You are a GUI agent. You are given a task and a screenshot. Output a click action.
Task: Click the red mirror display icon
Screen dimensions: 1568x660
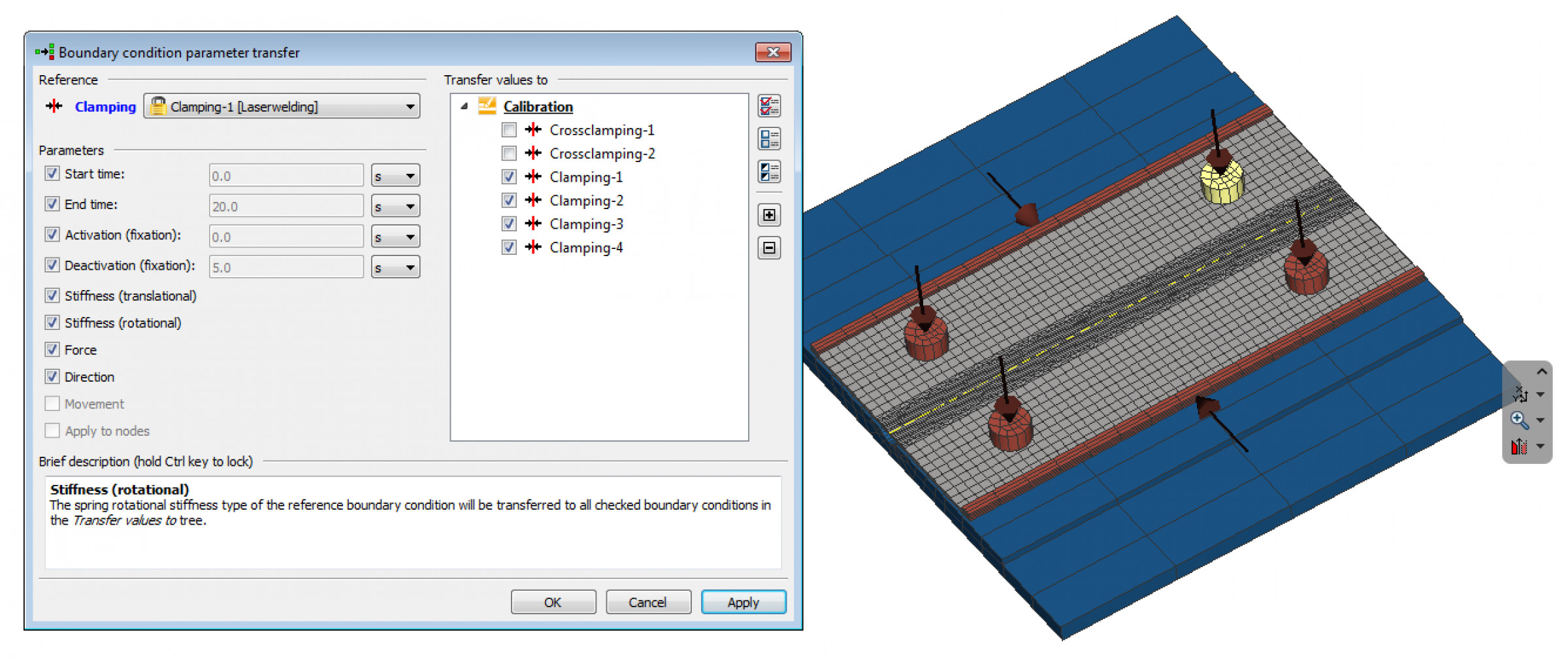(1519, 446)
